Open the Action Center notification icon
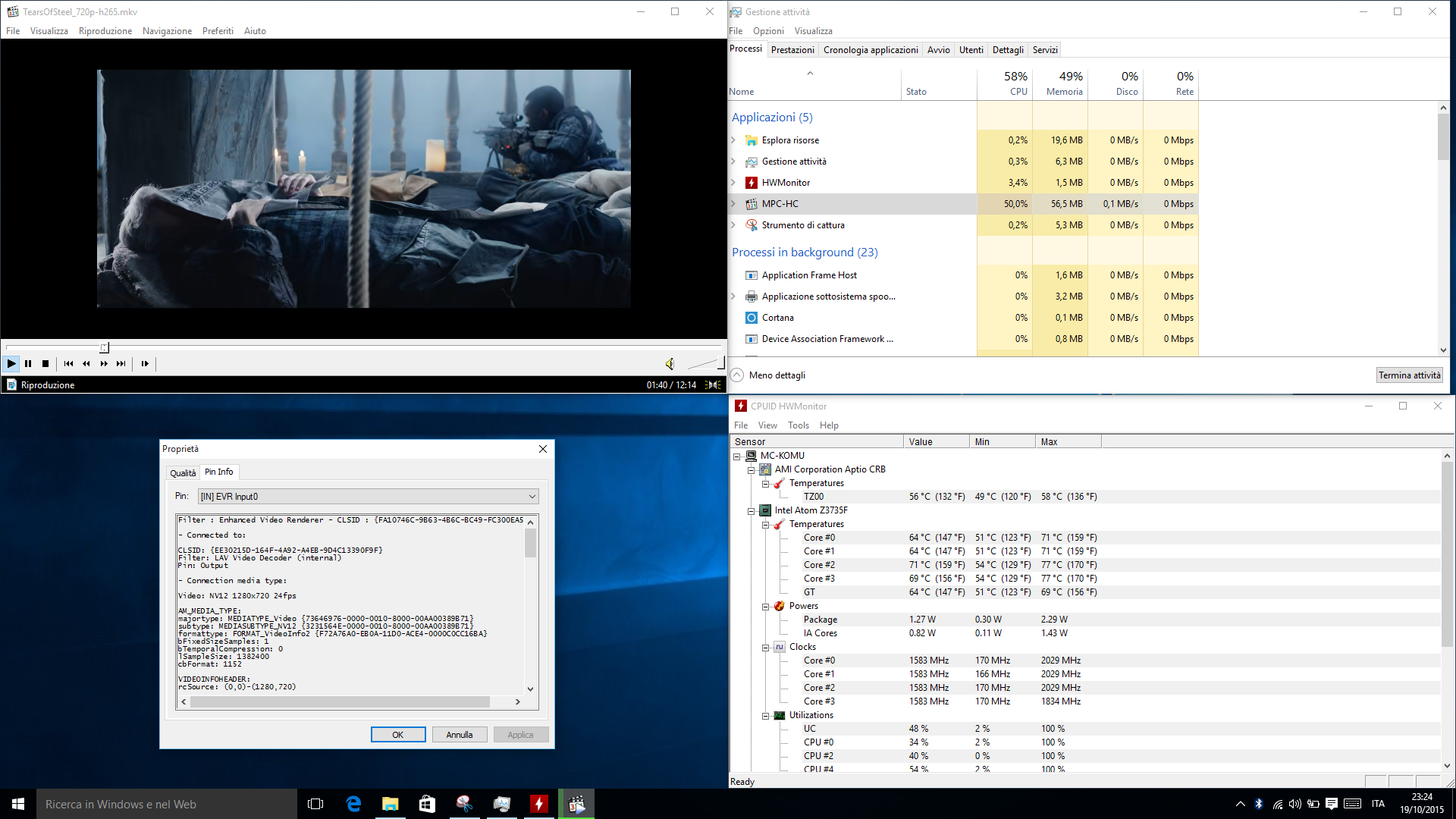The height and width of the screenshot is (819, 1456). [1332, 804]
